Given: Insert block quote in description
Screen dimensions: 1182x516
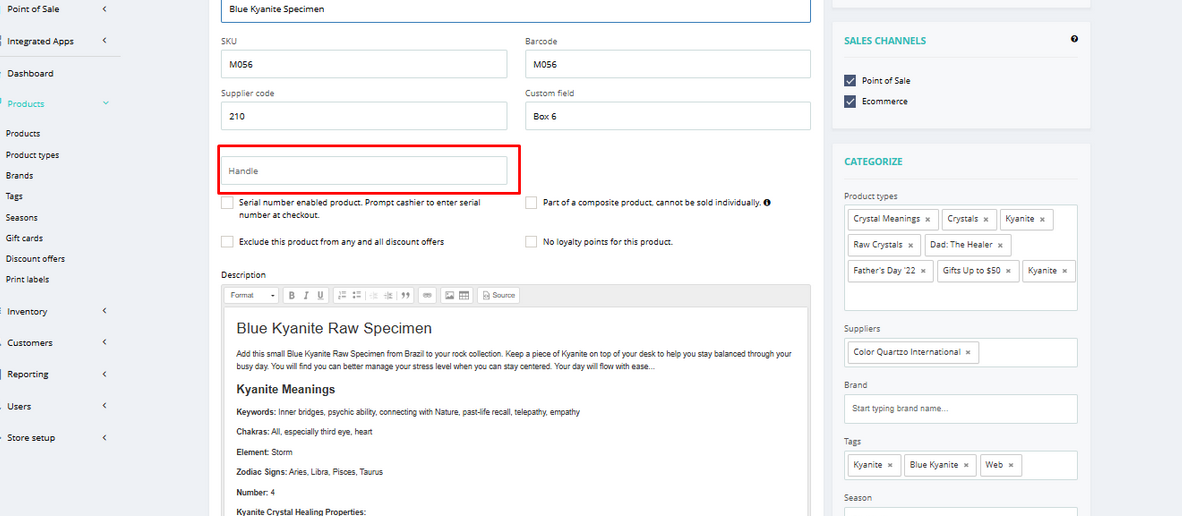Looking at the screenshot, I should tap(406, 295).
